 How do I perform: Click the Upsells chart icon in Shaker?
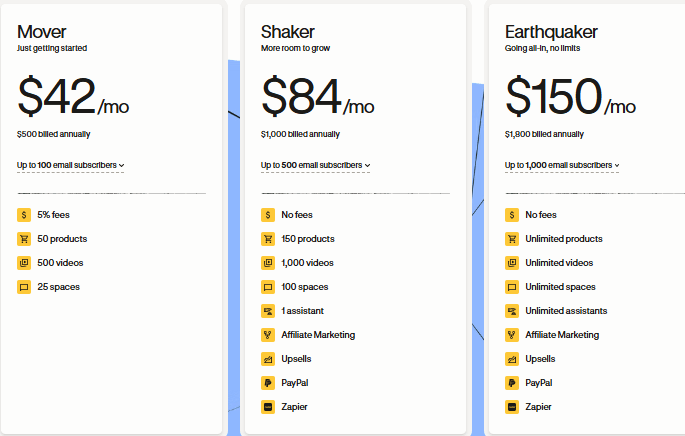coord(268,359)
